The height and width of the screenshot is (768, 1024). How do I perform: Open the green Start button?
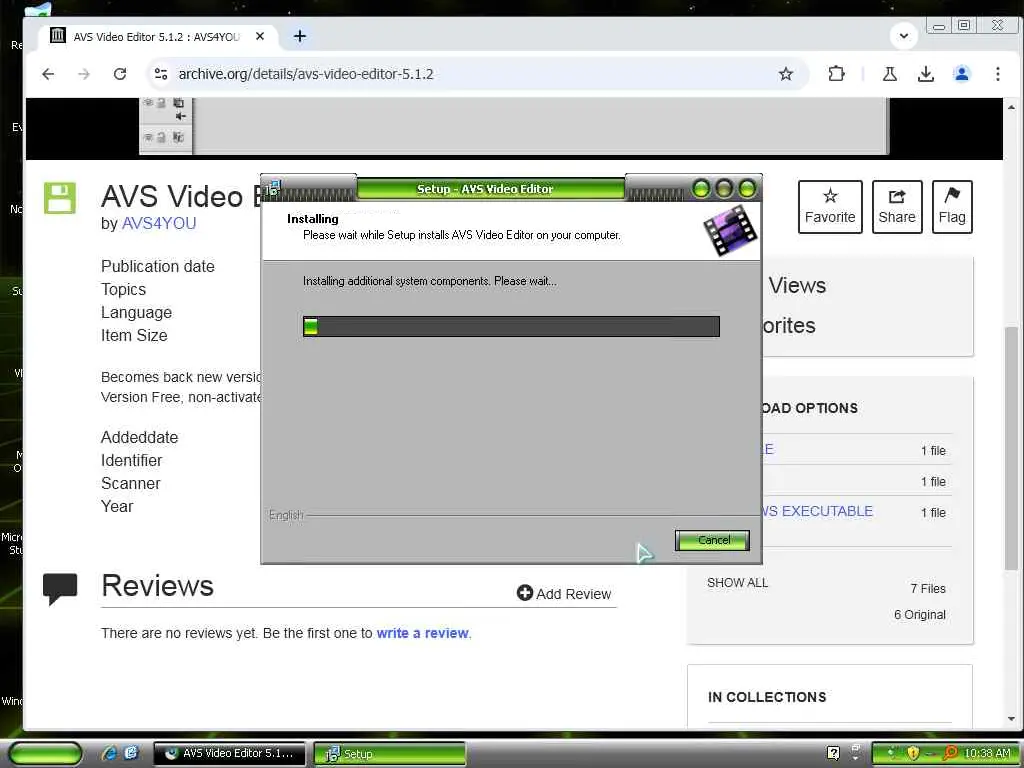tap(45, 754)
